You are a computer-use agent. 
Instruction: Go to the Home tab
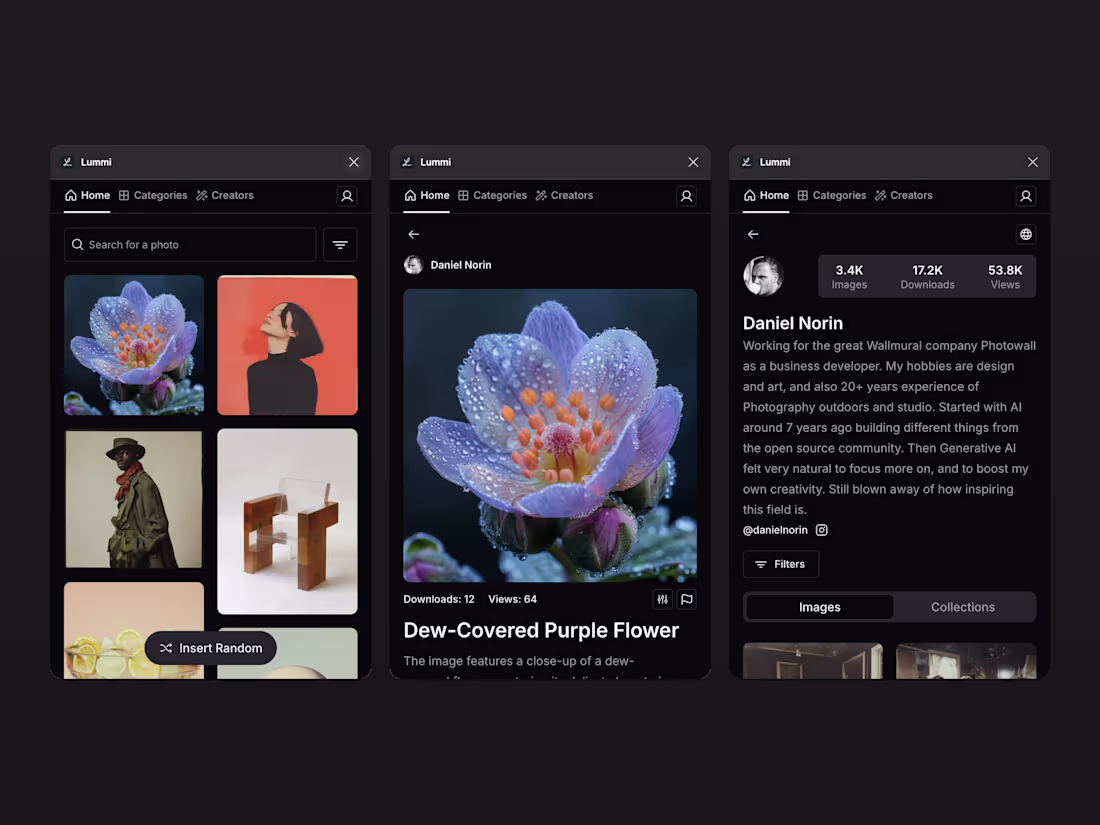pyautogui.click(x=87, y=195)
